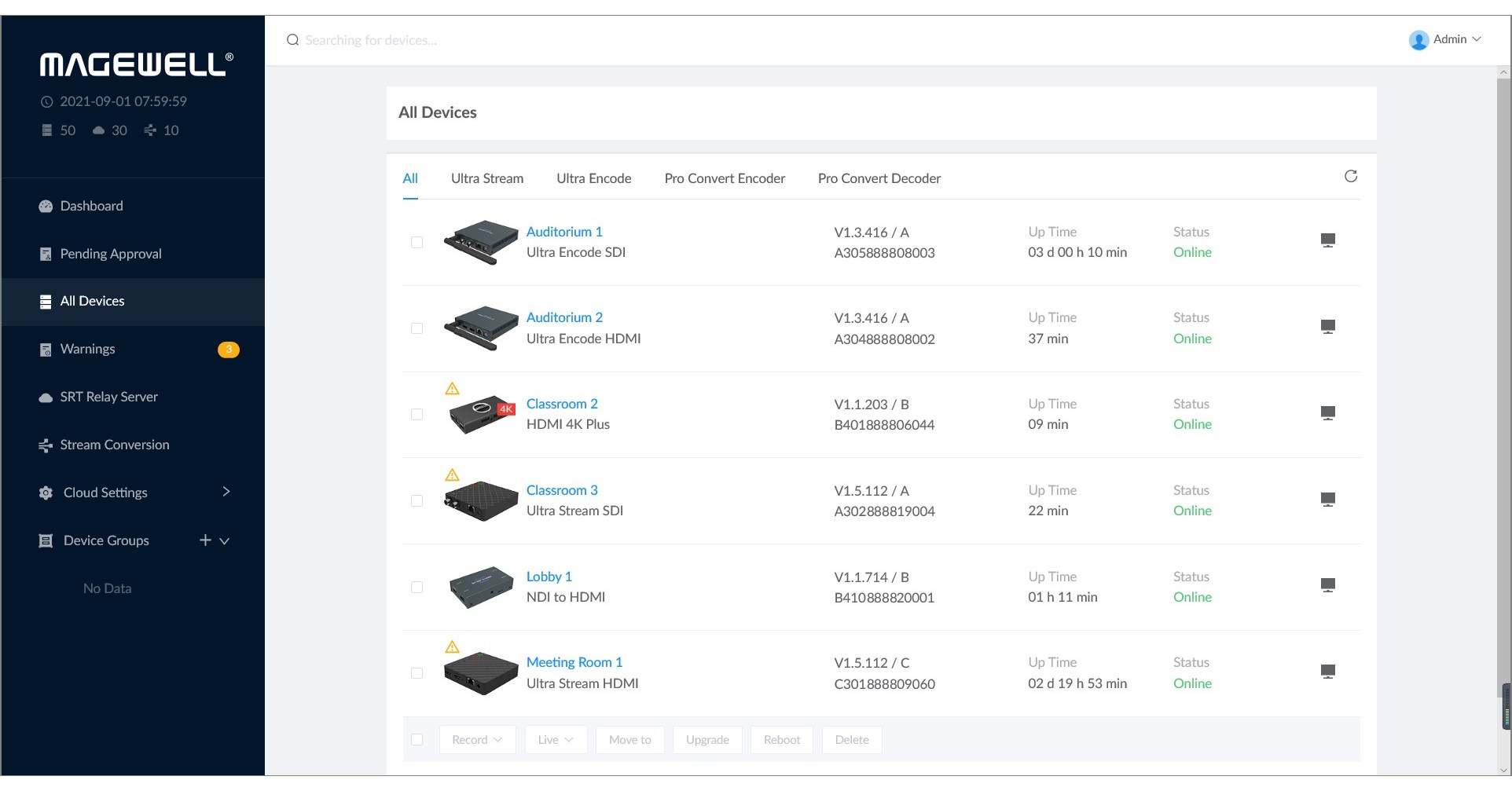
Task: Open the Live dropdown menu
Action: pos(556,739)
